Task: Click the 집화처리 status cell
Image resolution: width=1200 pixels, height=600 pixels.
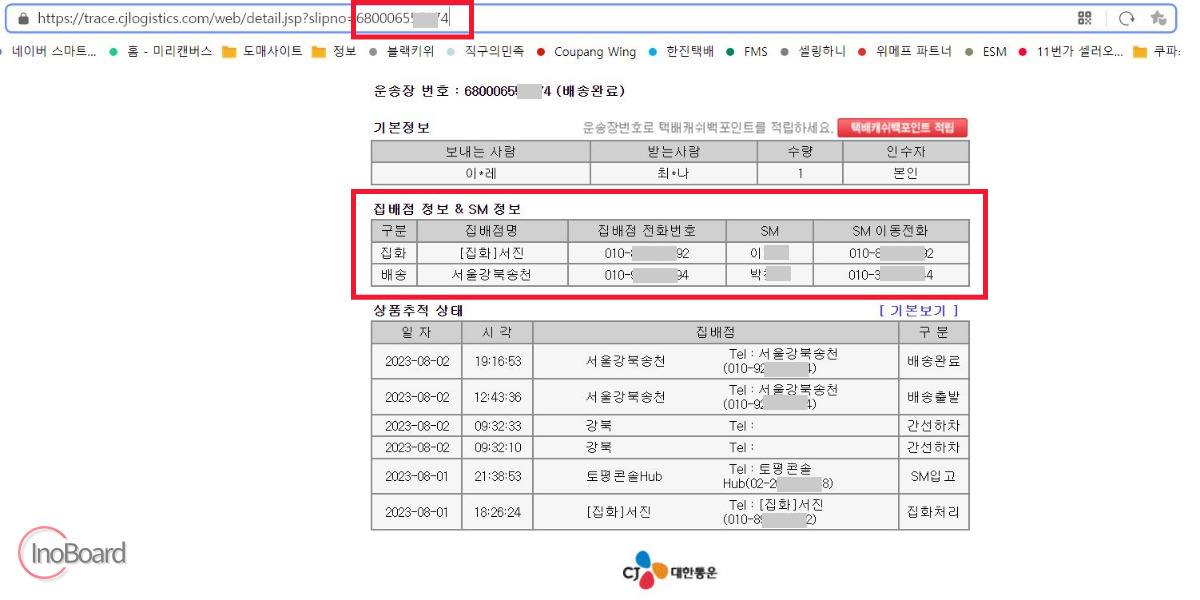Action: tap(934, 513)
